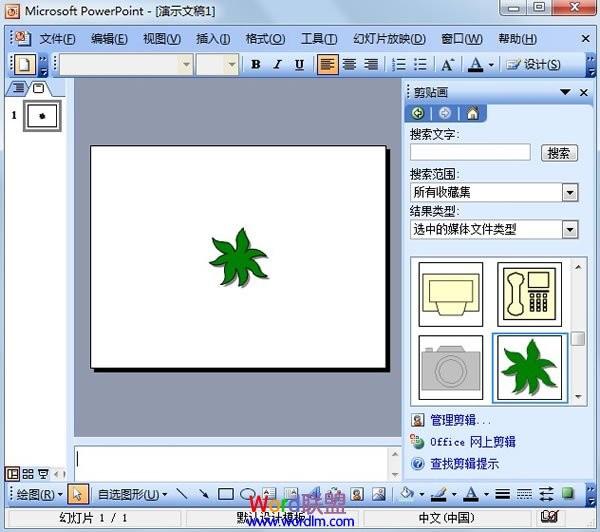Viewport: 600px width, 532px height.
Task: Go forward in clip art task pane
Action: point(445,113)
